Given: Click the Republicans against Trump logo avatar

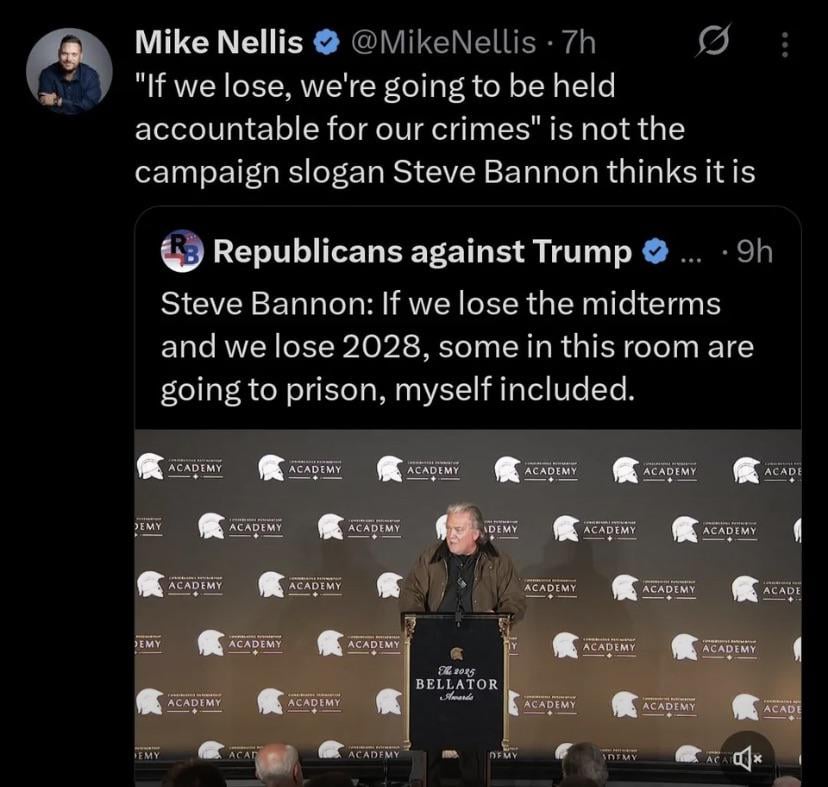Looking at the screenshot, I should 180,251.
